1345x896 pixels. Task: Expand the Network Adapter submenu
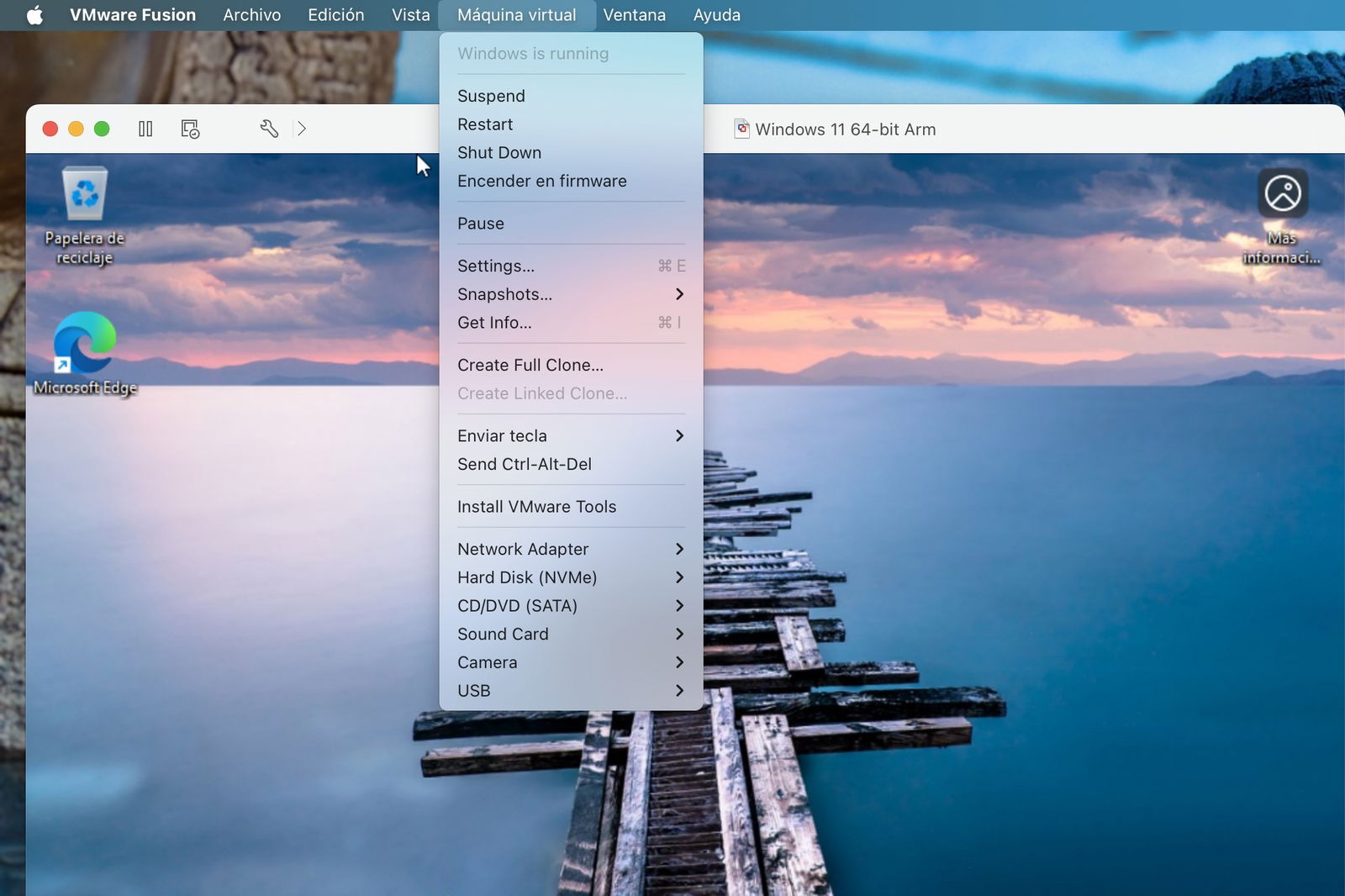tap(571, 549)
